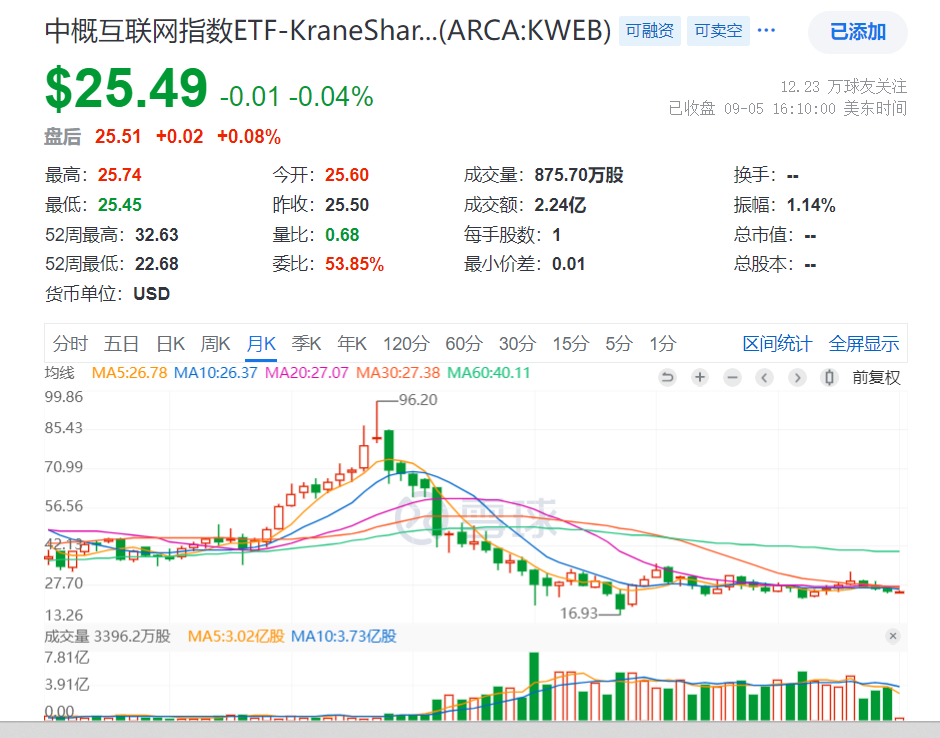
Task: Click the tallest green volume bar
Action: tap(534, 686)
